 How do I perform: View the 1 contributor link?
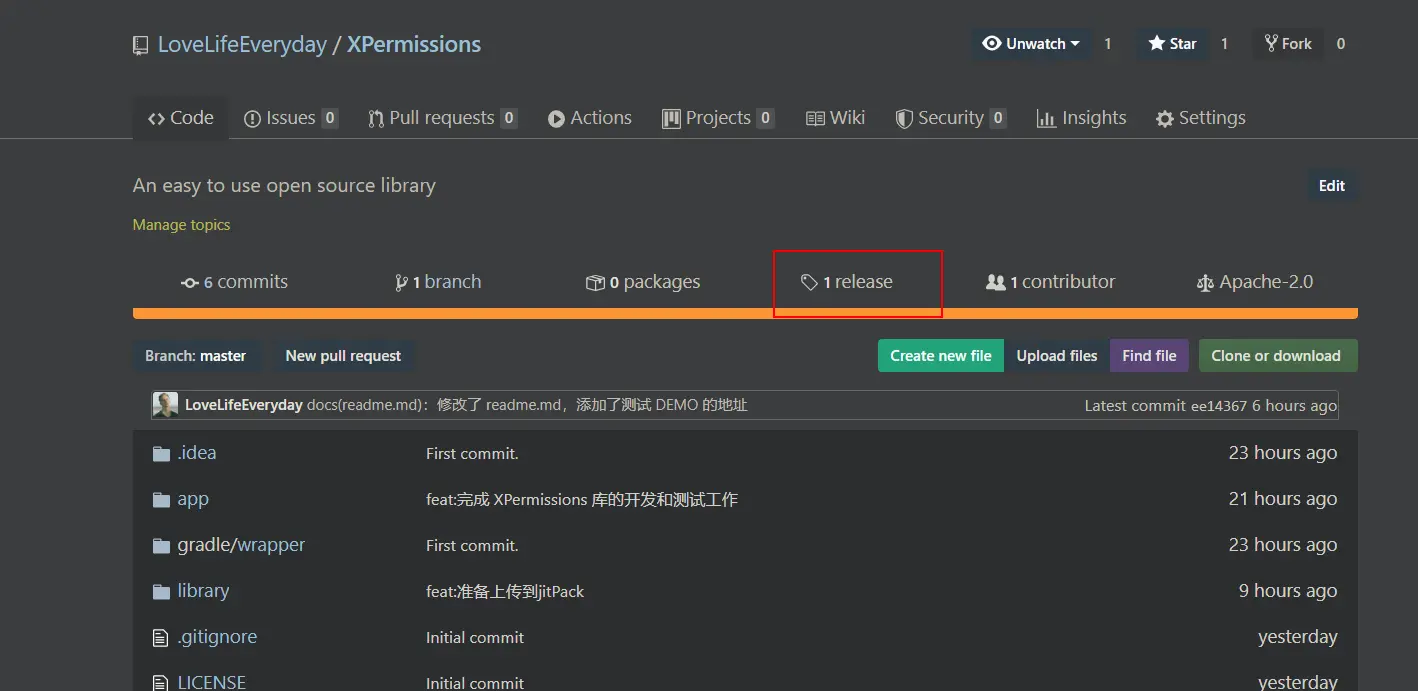1050,282
